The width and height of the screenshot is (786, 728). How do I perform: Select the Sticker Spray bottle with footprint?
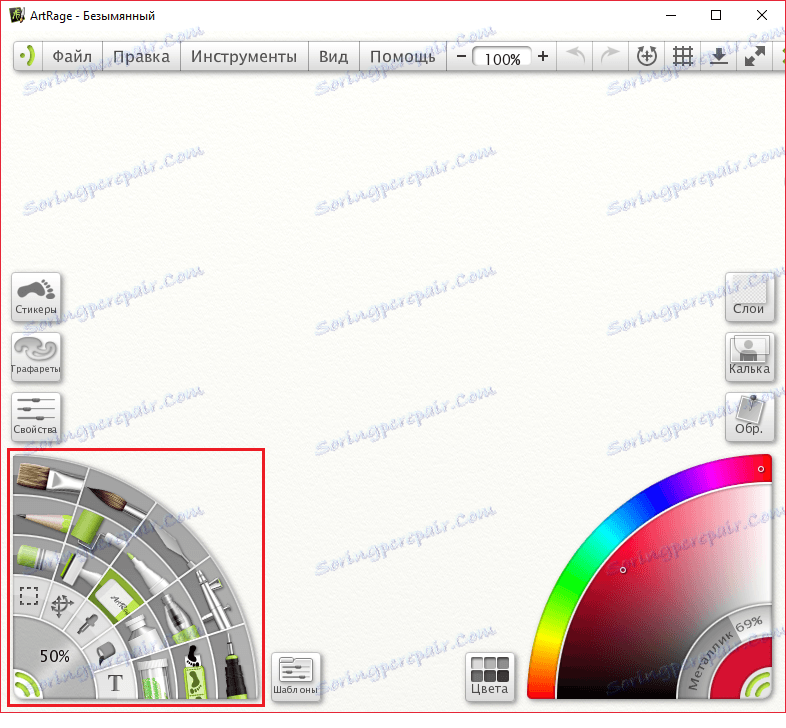click(x=193, y=673)
